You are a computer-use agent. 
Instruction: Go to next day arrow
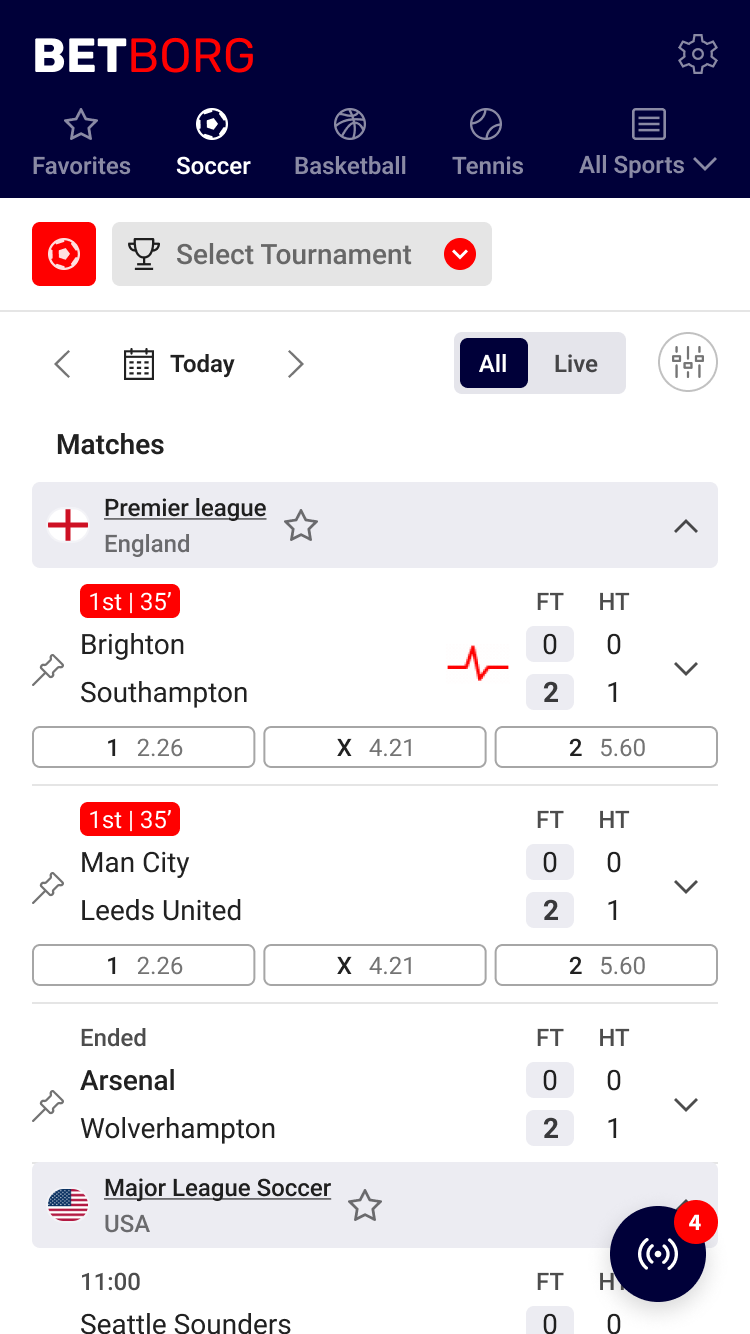point(295,364)
